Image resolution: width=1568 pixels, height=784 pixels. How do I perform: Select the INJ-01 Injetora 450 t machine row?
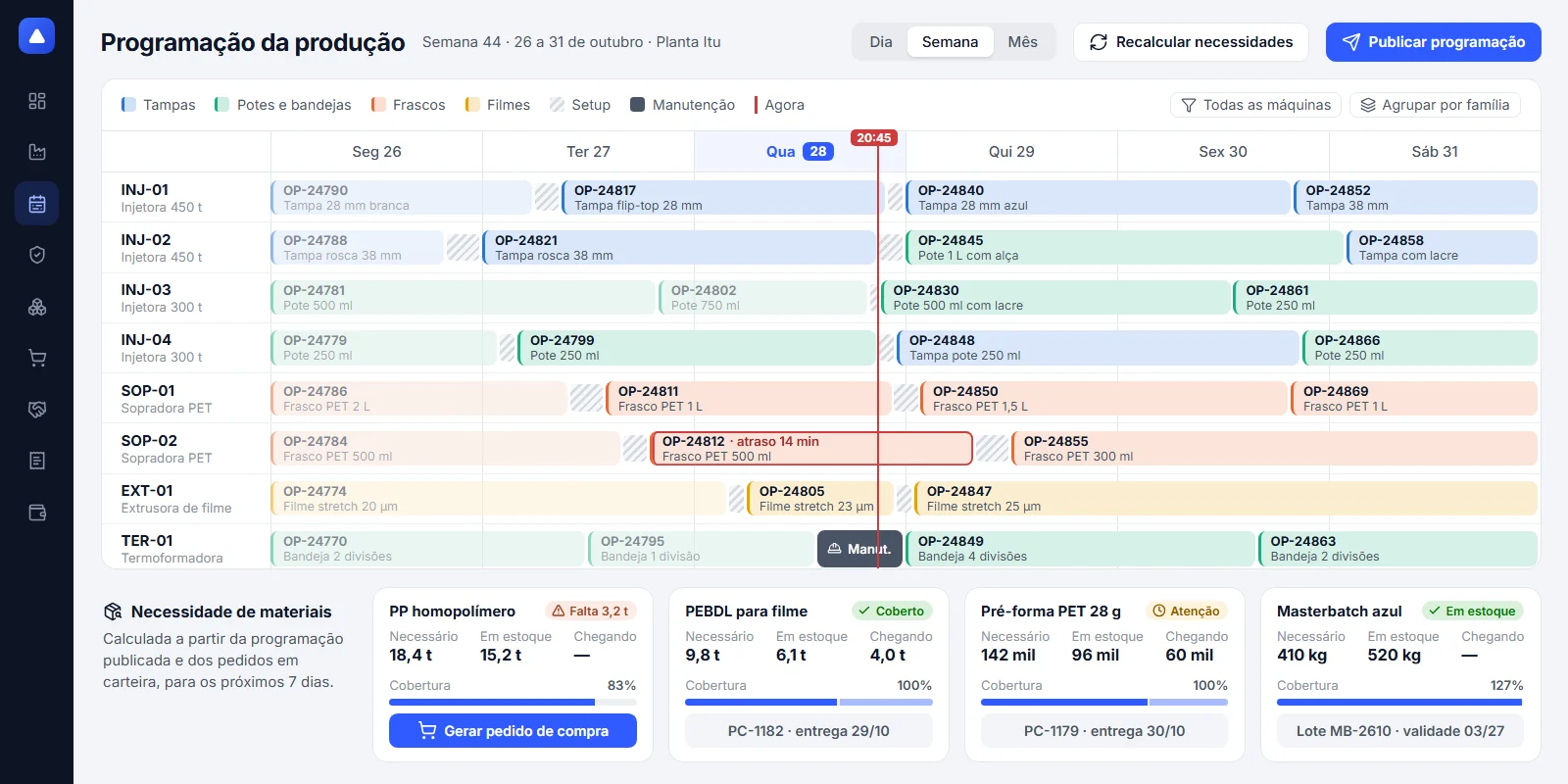tap(186, 198)
